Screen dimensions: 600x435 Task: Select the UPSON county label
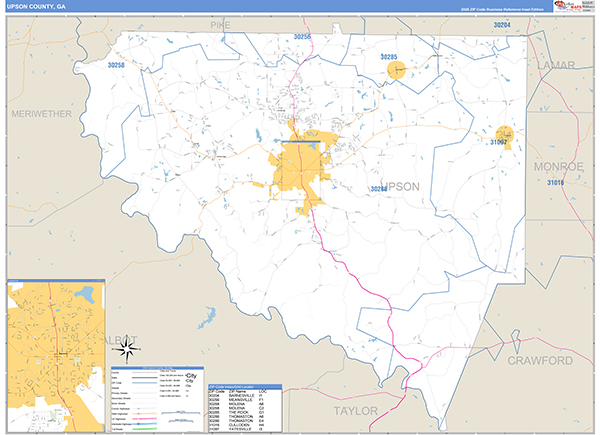tap(402, 187)
